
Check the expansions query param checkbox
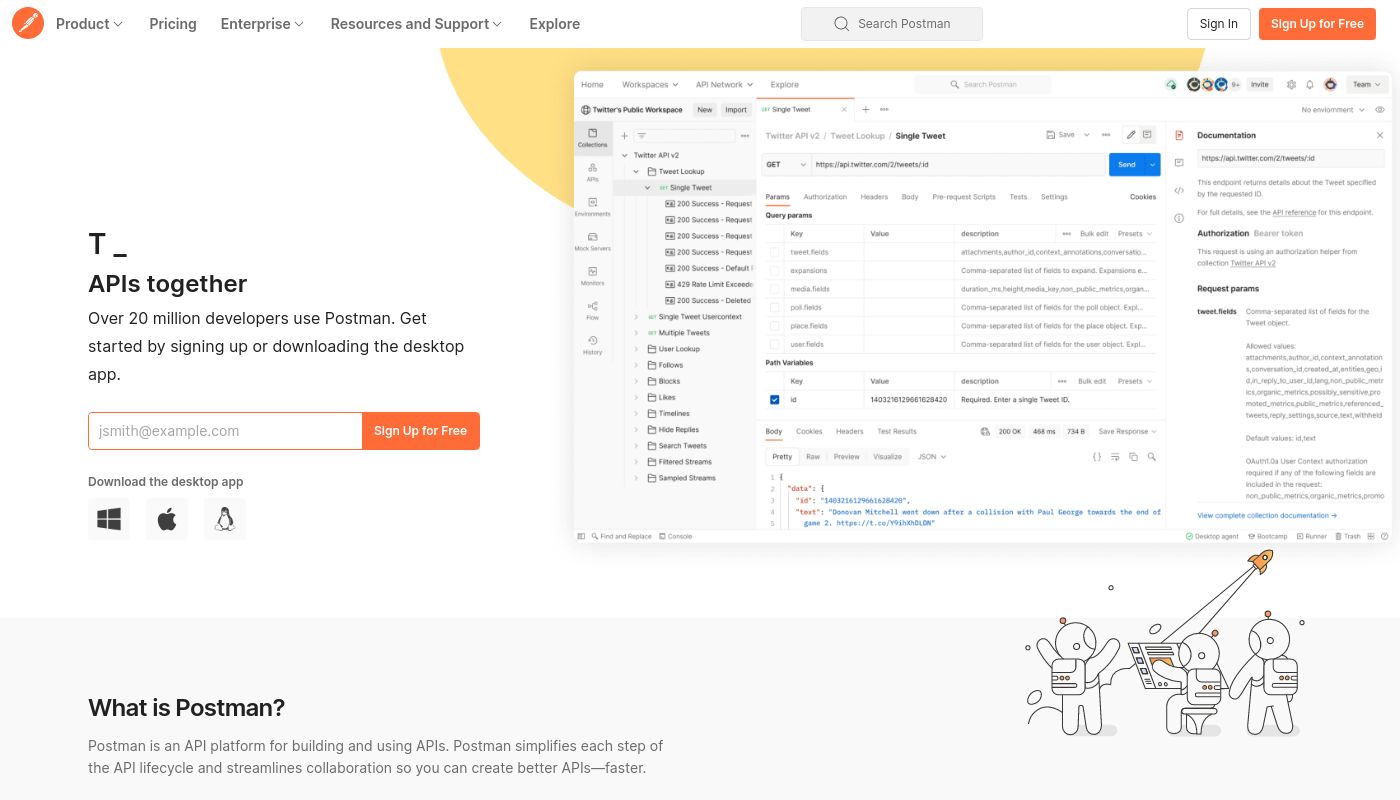coord(774,271)
